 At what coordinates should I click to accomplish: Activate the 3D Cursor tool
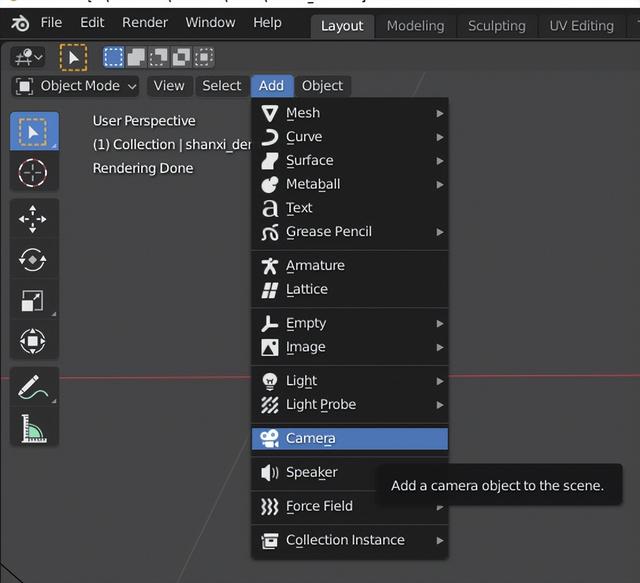(33, 173)
